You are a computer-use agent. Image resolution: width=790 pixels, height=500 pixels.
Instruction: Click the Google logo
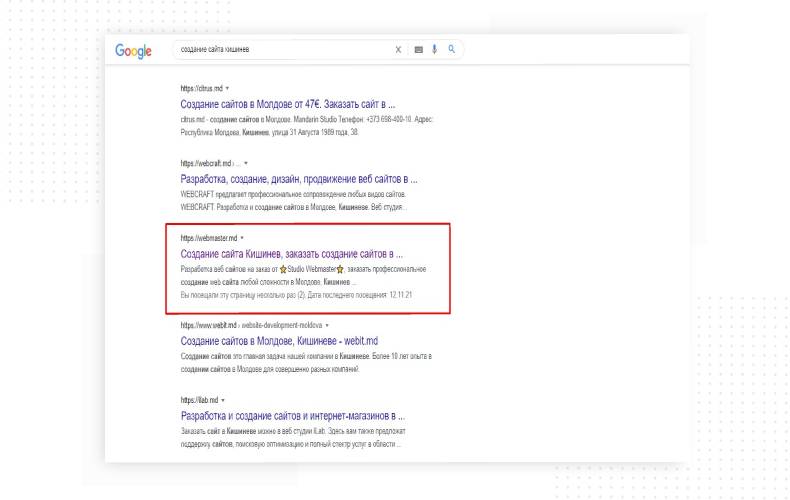[133, 50]
